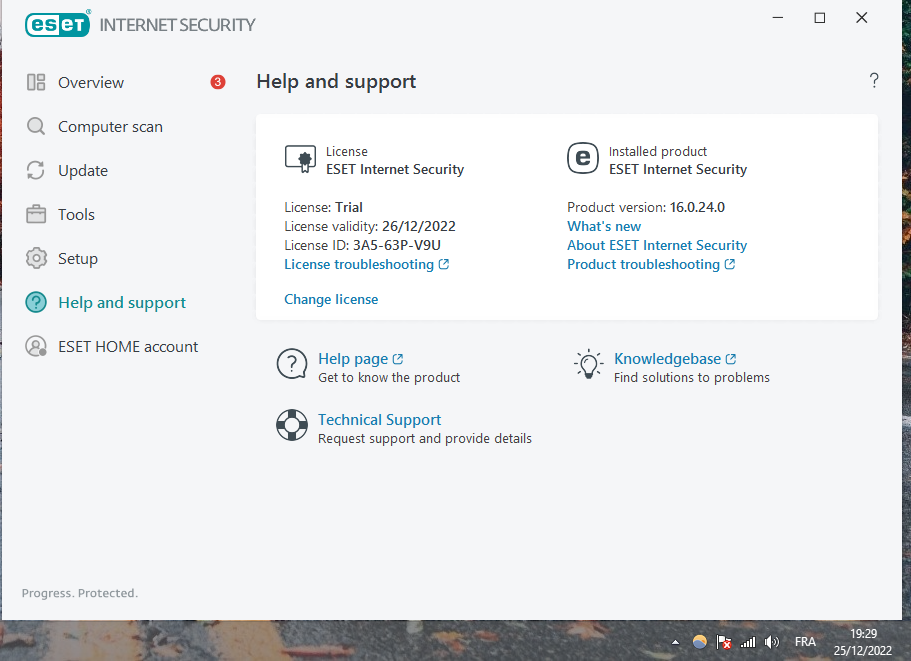Click 'License: Trial' text
The width and height of the screenshot is (911, 661).
coord(324,207)
